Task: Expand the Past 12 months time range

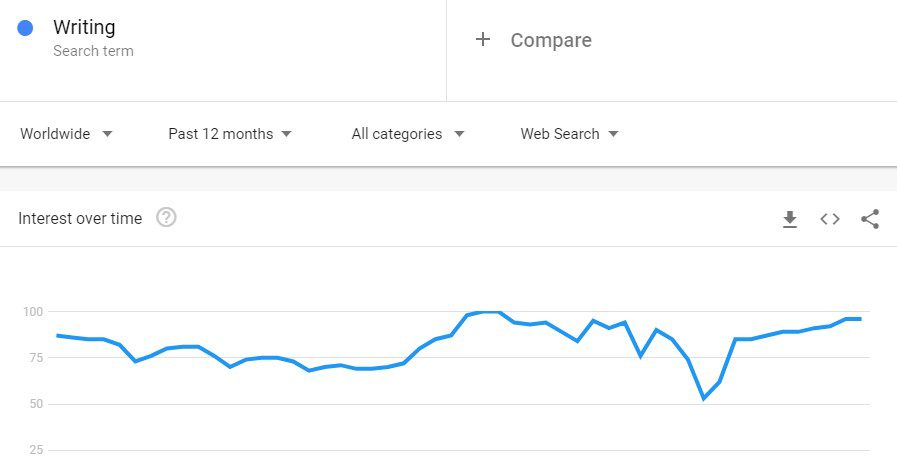Action: [230, 134]
